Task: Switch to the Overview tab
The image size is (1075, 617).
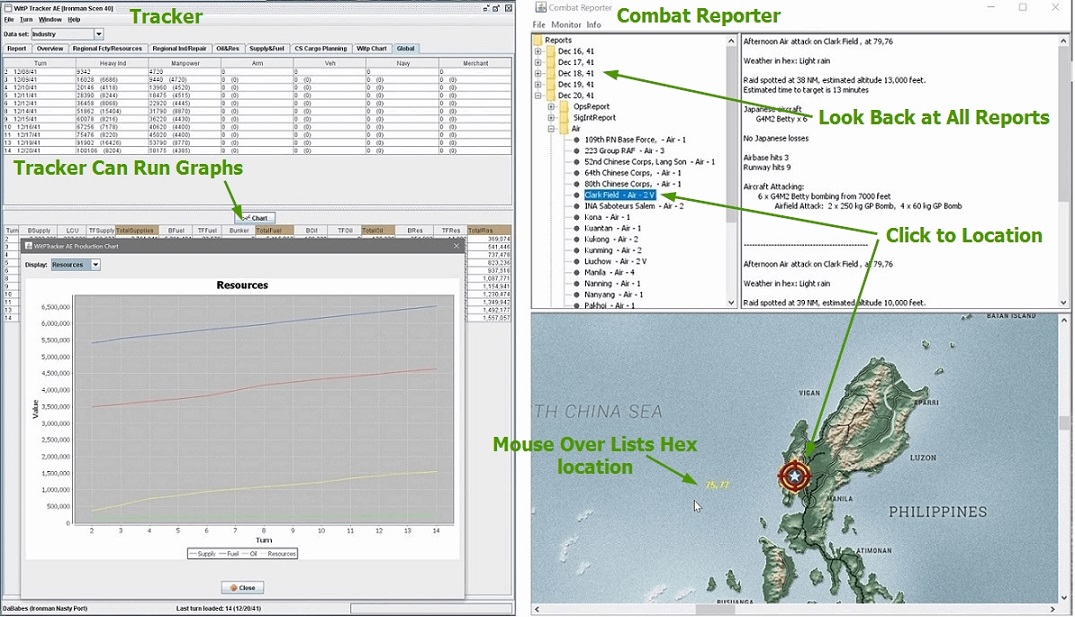Action: [49, 49]
